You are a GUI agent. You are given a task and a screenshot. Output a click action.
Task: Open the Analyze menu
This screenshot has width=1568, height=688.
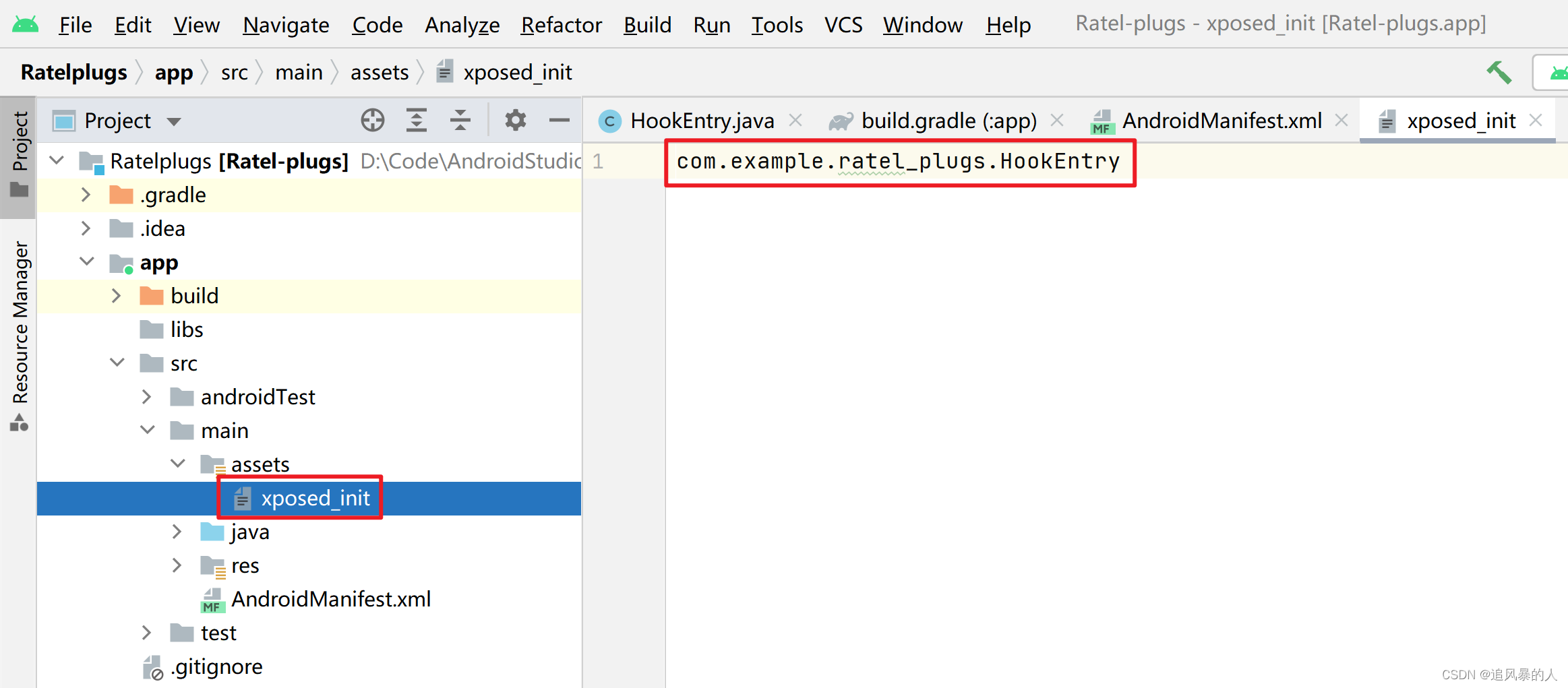tap(462, 25)
